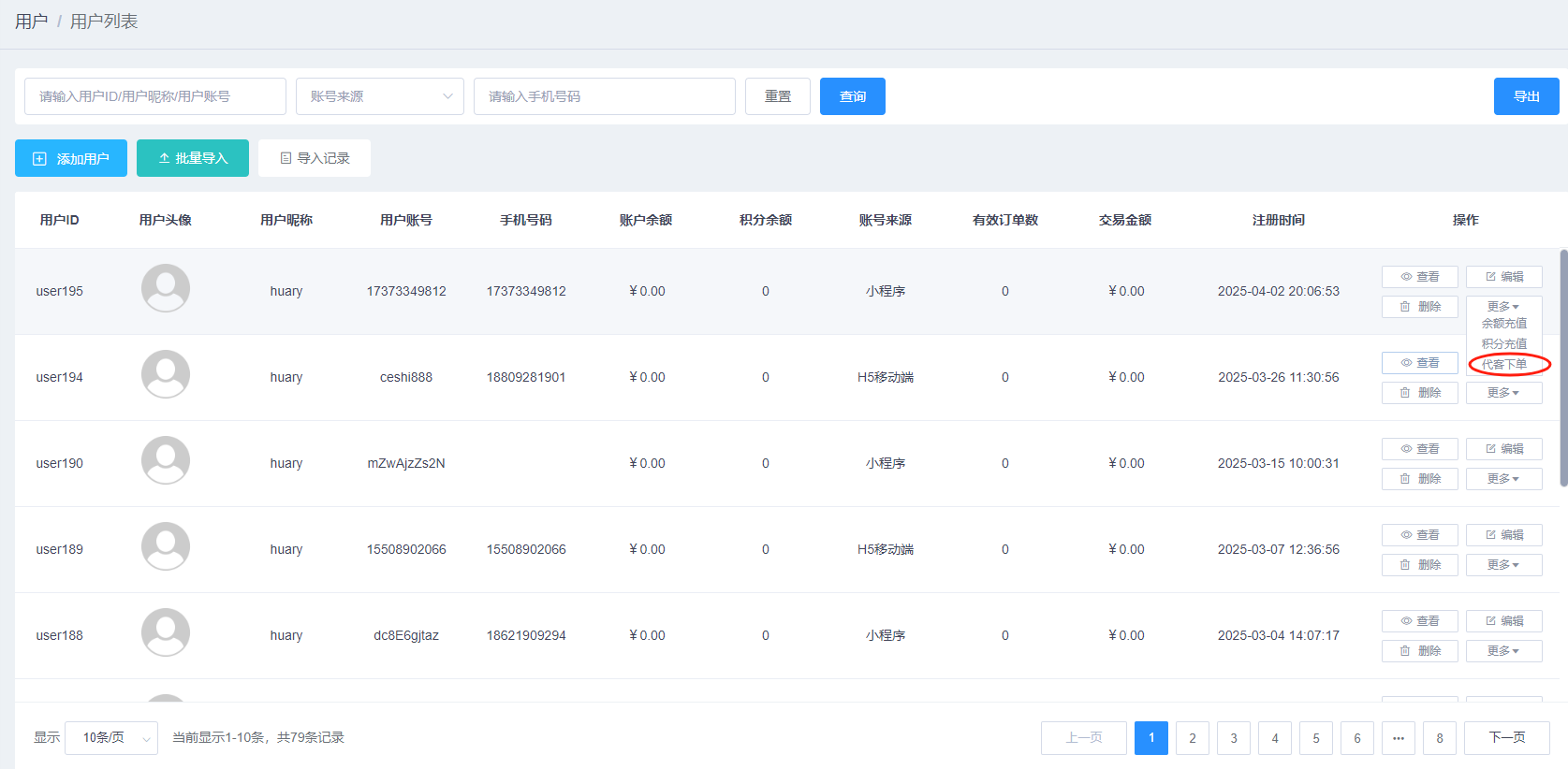Screen dimensions: 1568x769
Task: Expand 更多 dropdown for user194
Action: [1503, 393]
